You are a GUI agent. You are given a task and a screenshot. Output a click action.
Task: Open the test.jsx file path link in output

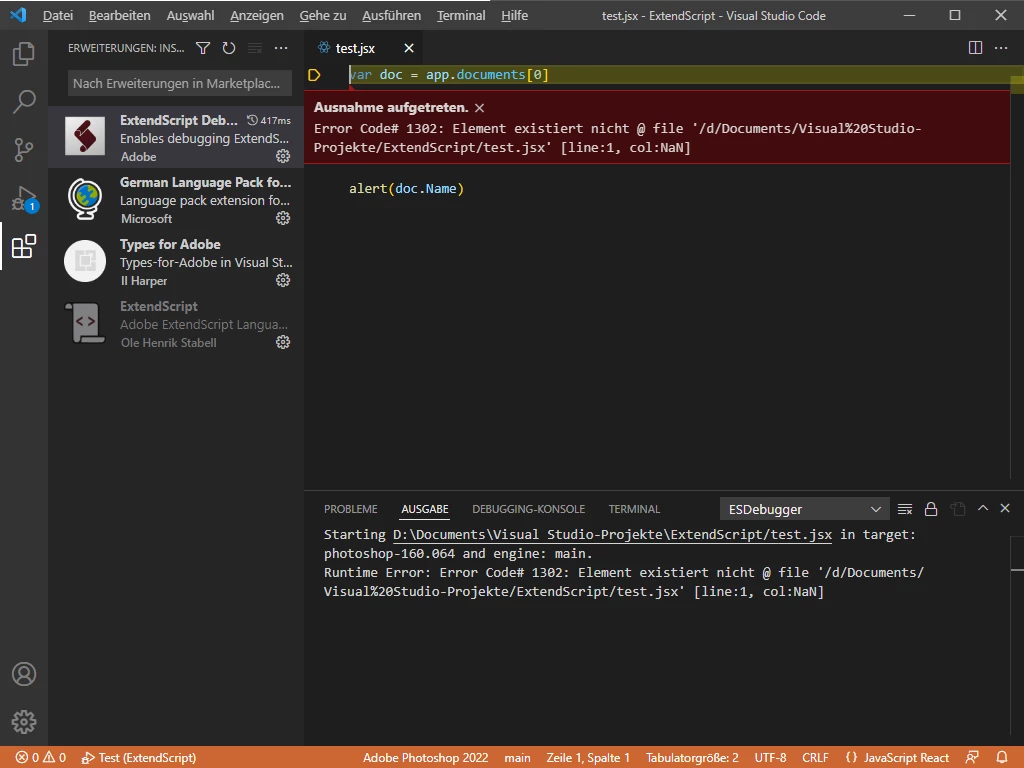[x=613, y=535]
